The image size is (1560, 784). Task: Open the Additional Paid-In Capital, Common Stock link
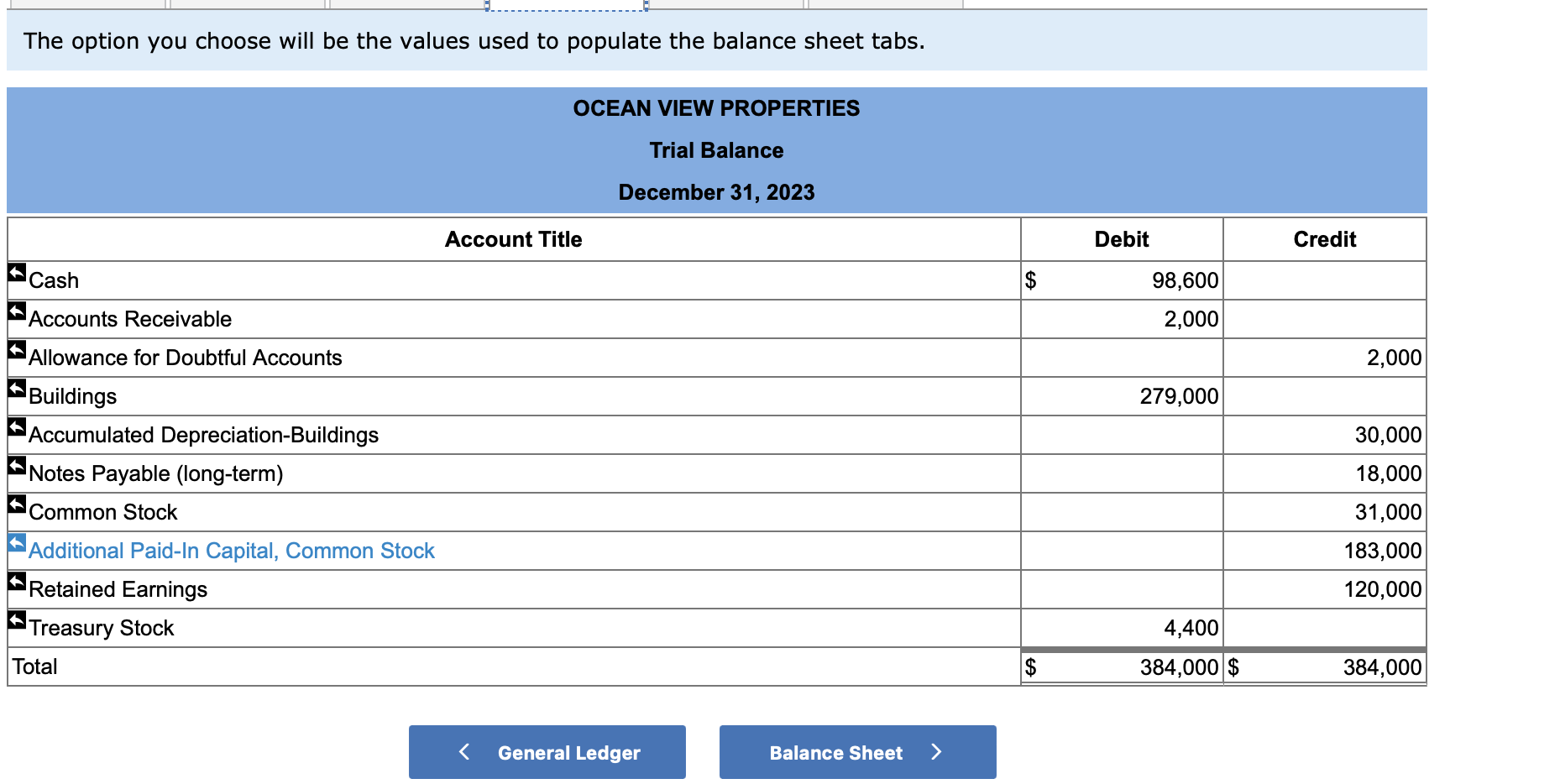[x=232, y=551]
